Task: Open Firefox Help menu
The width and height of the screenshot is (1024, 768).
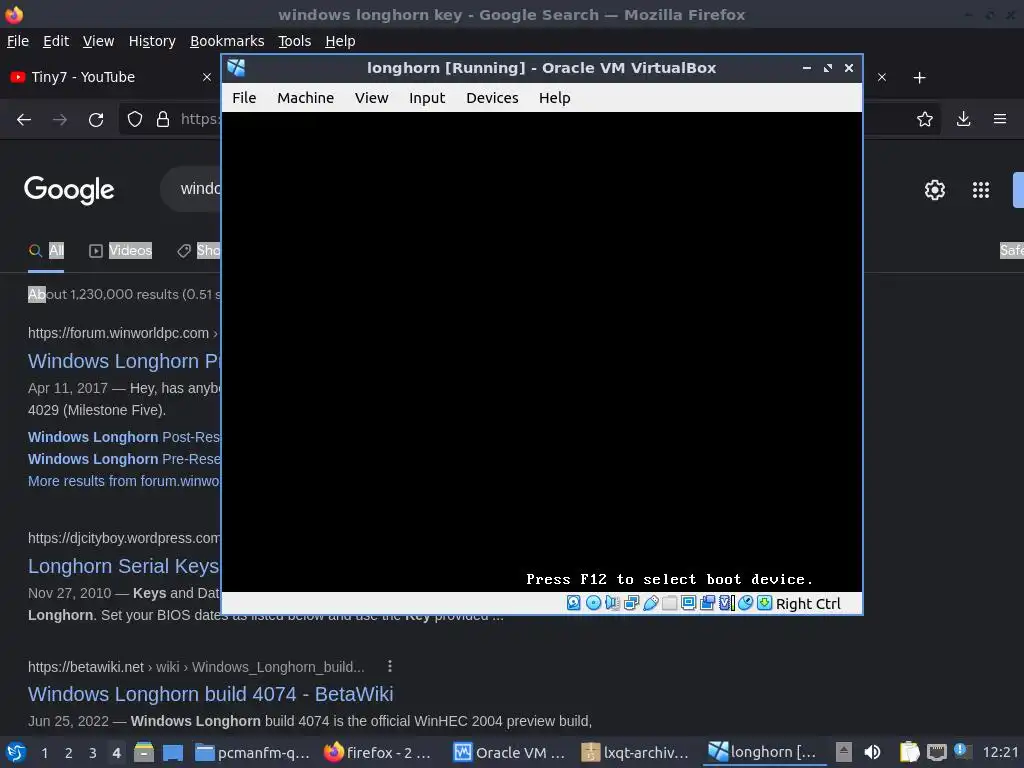Action: pyautogui.click(x=340, y=41)
